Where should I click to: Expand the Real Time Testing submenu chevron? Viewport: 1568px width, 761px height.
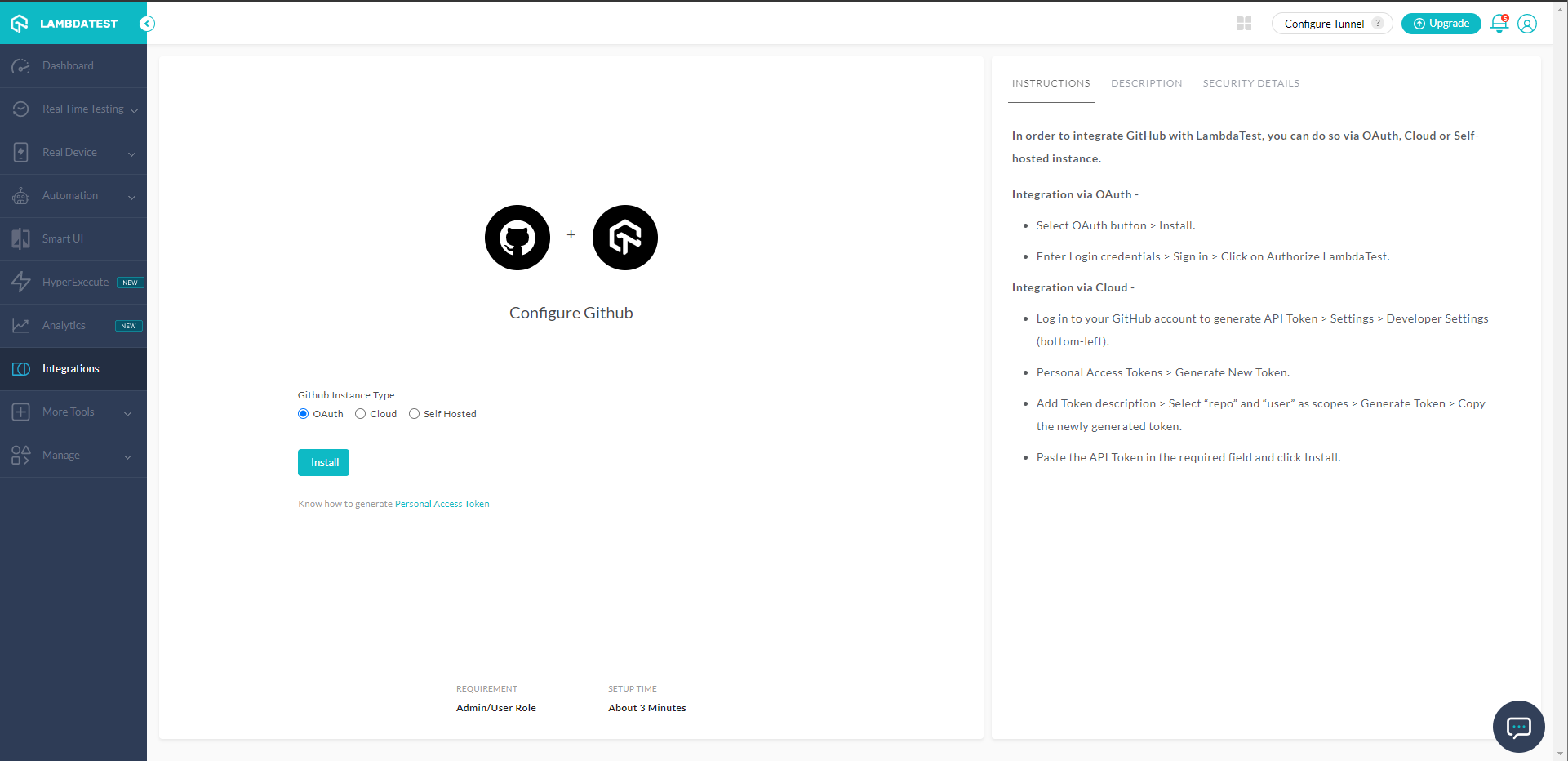tap(134, 110)
